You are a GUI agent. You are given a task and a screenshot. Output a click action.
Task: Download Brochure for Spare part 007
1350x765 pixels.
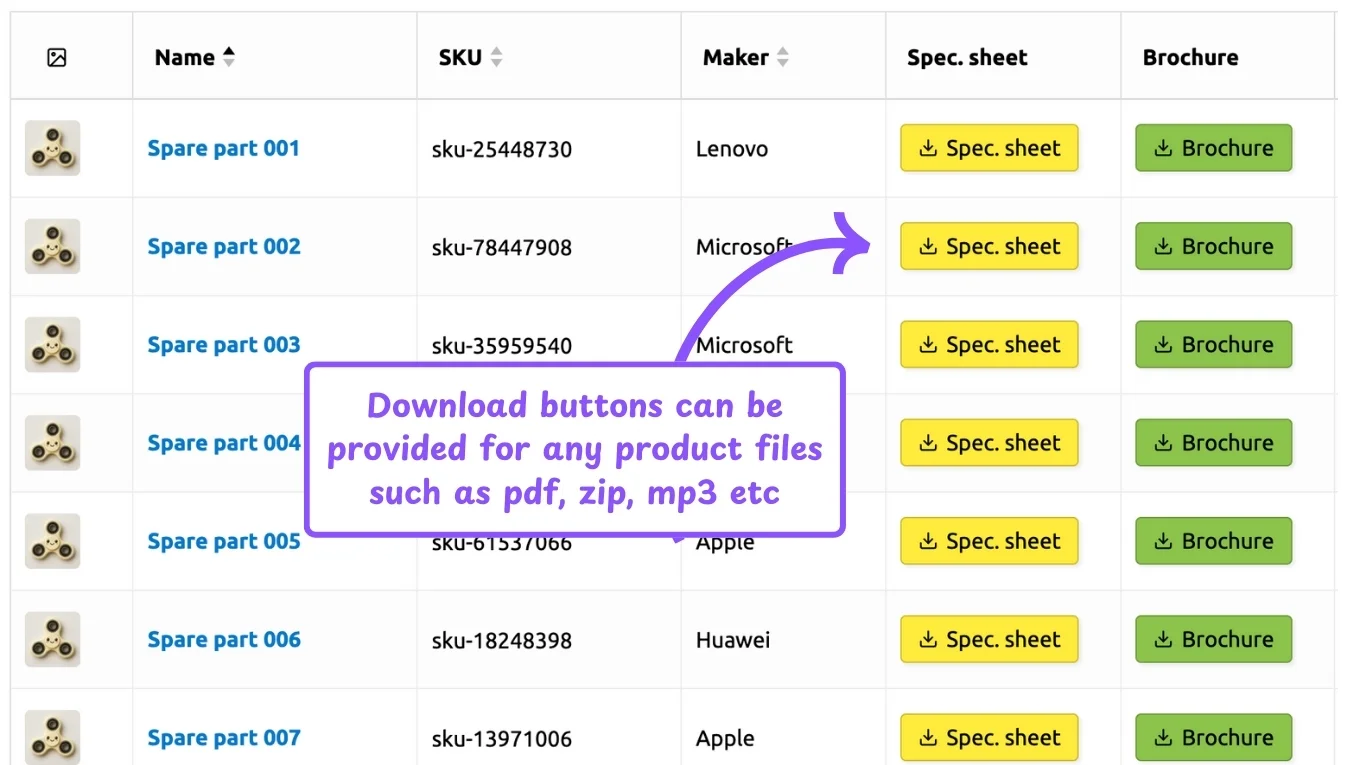point(1214,737)
